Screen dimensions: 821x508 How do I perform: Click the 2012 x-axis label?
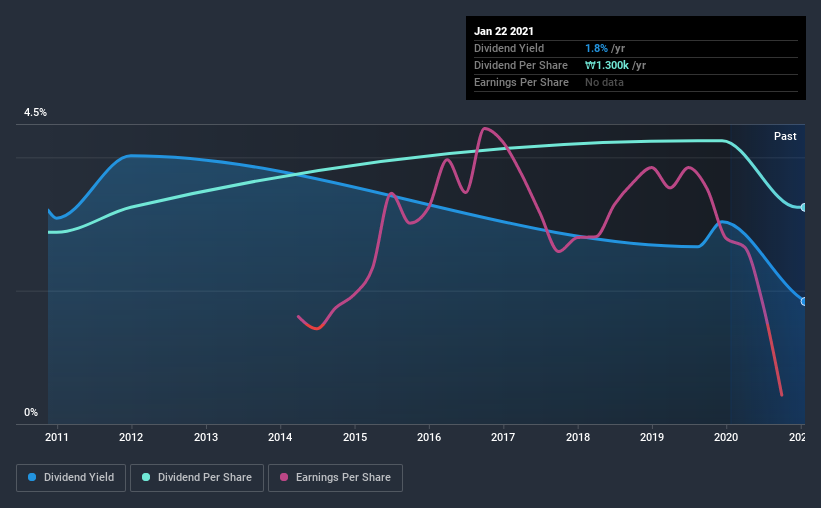point(131,437)
